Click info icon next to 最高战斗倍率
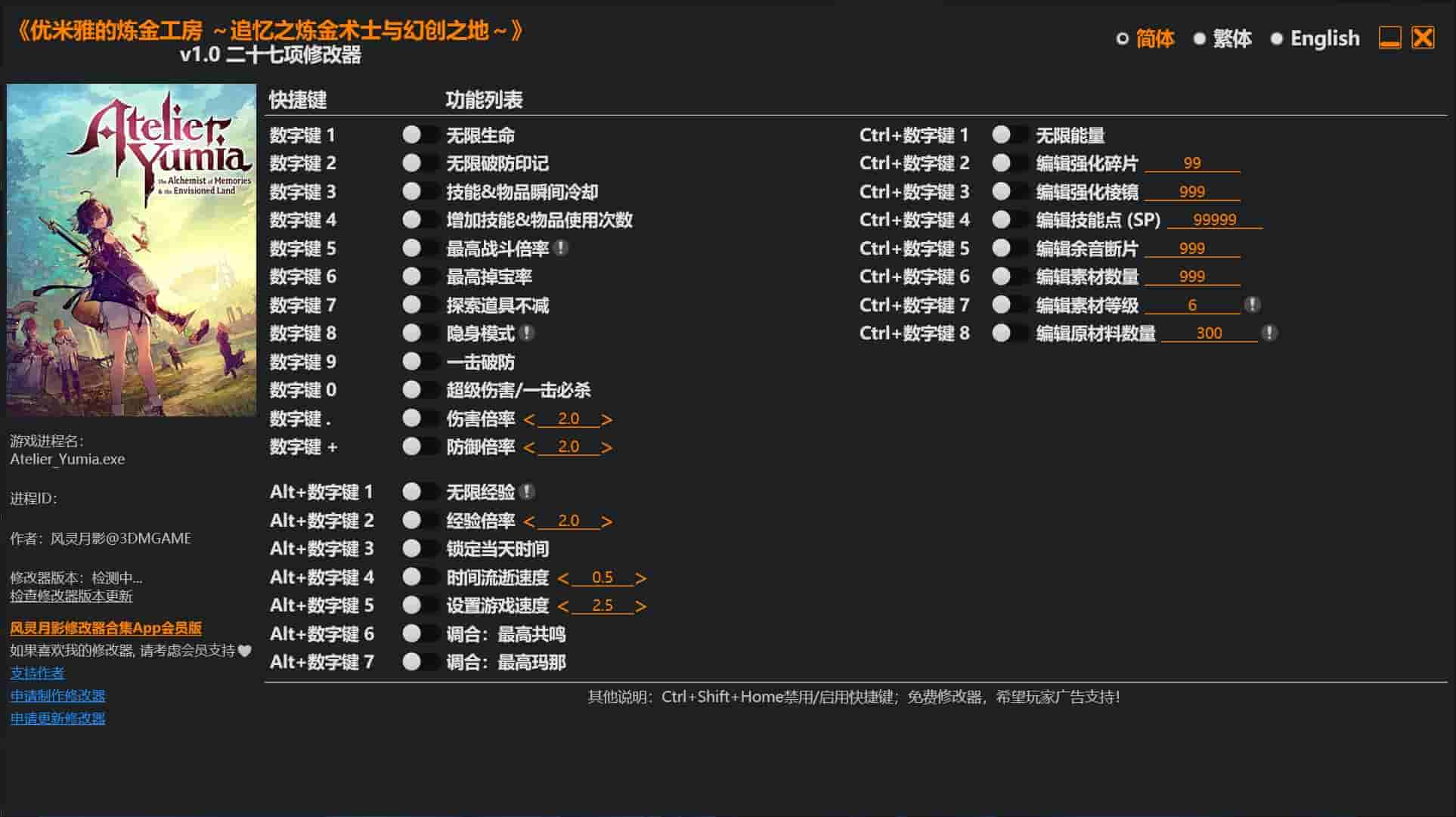Image resolution: width=1456 pixels, height=817 pixels. (x=561, y=248)
